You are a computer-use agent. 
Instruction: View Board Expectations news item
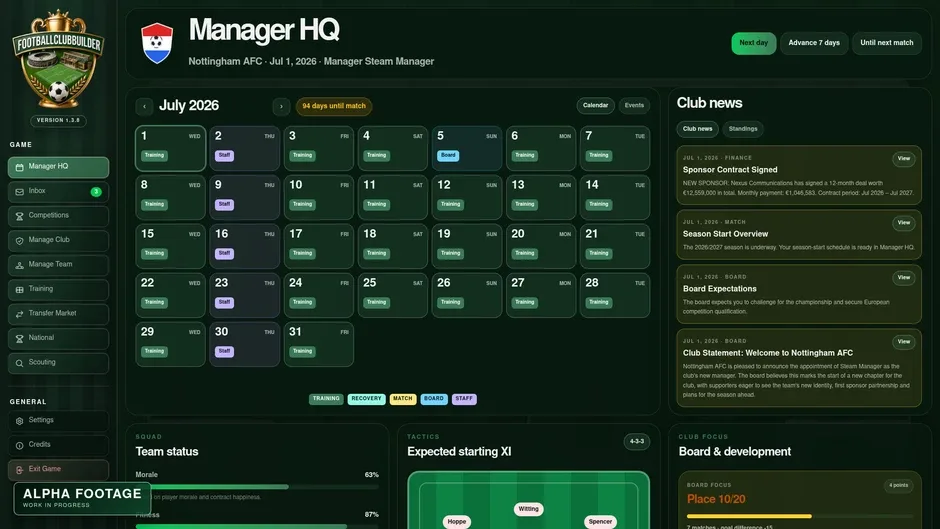point(903,278)
